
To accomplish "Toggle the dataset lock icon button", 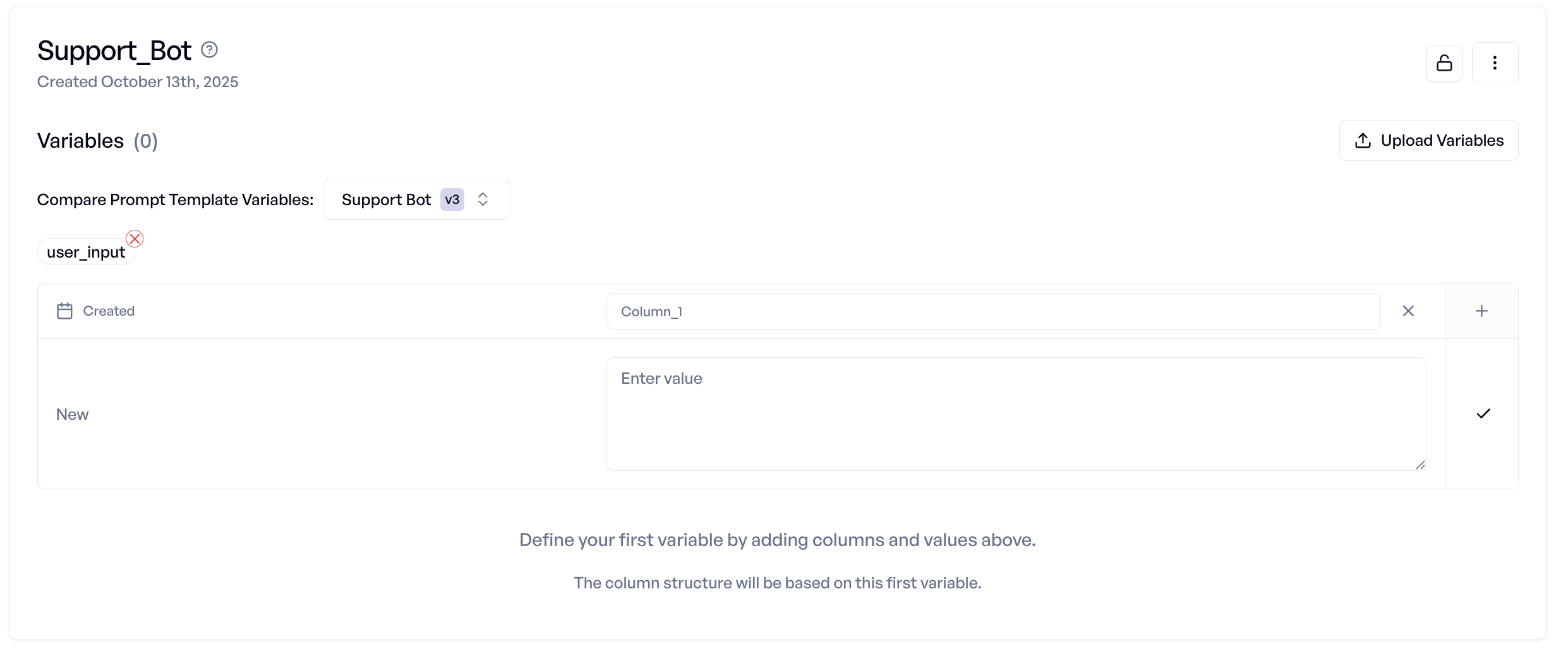I will pos(1444,63).
